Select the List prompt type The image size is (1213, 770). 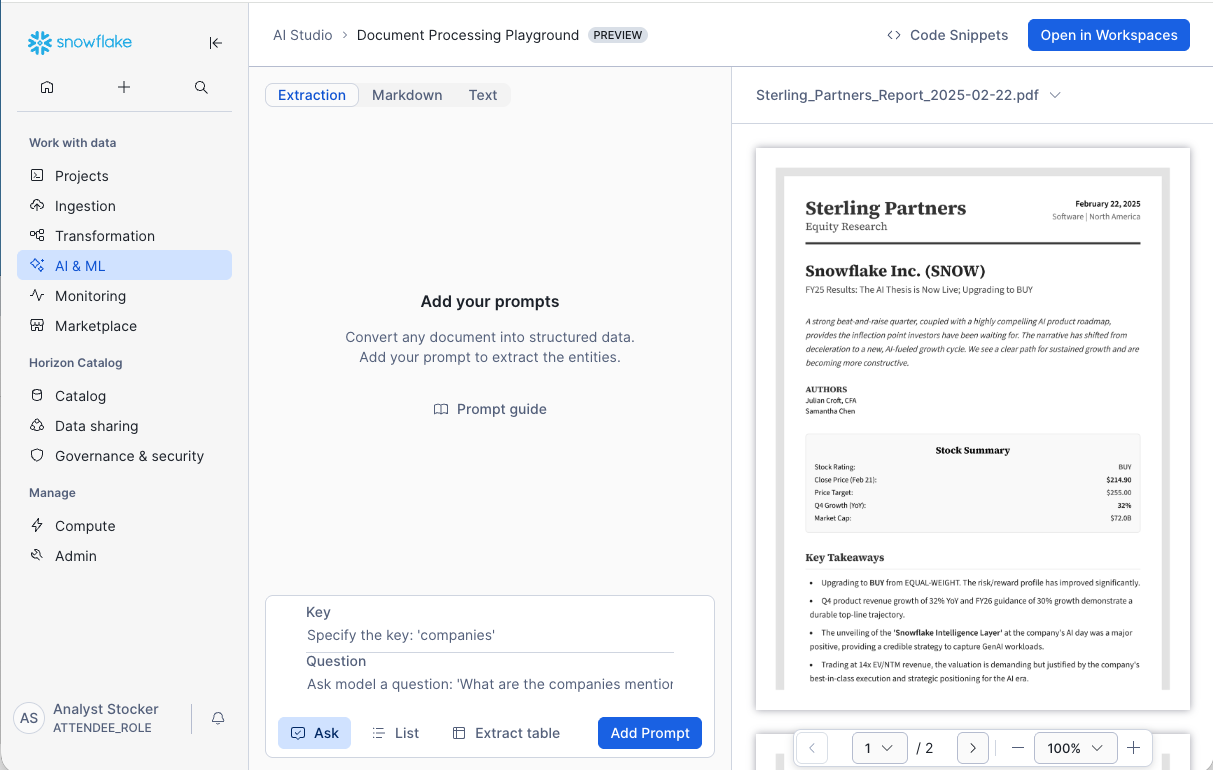pos(395,733)
